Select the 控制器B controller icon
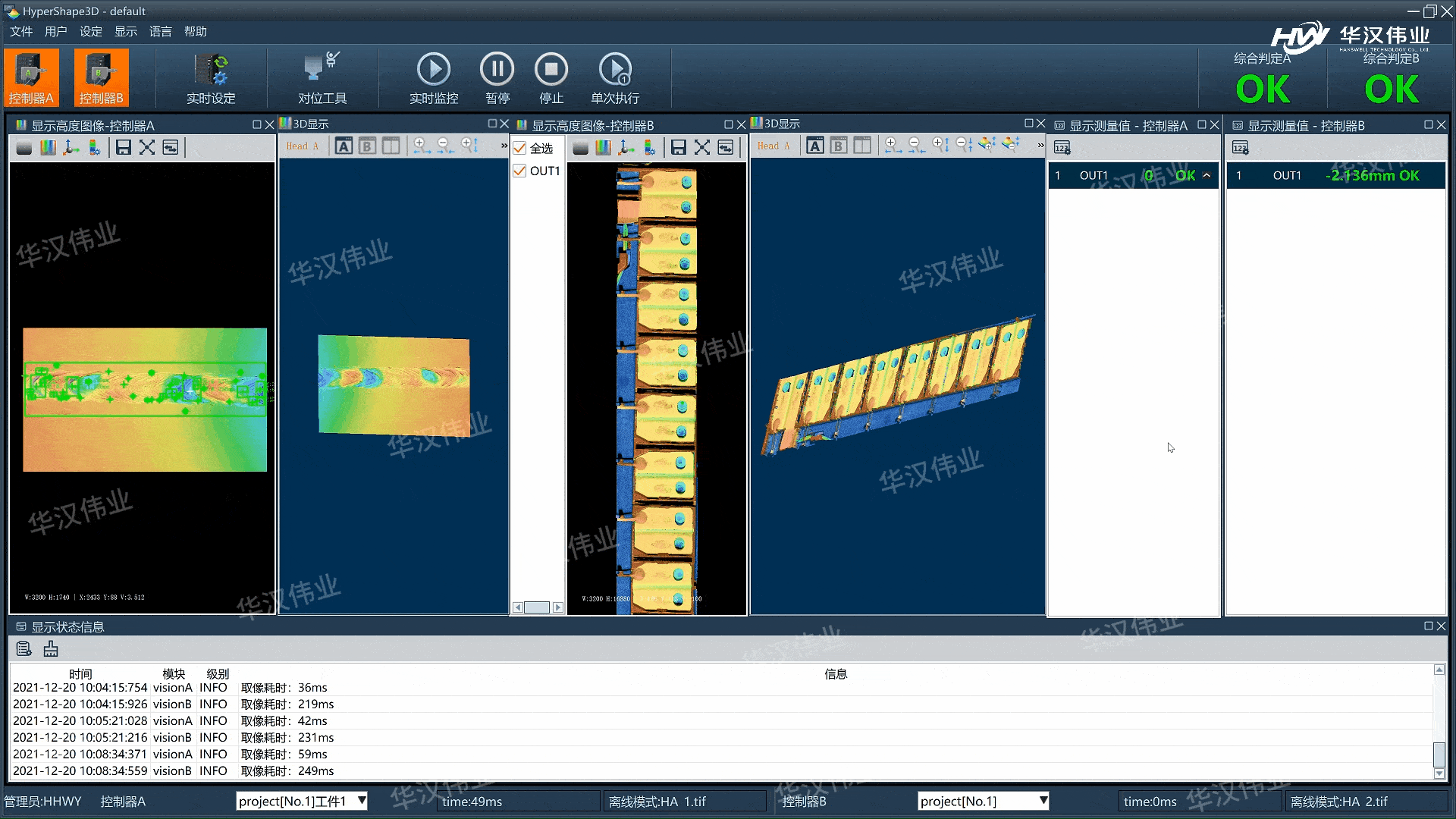1456x819 pixels. (101, 77)
